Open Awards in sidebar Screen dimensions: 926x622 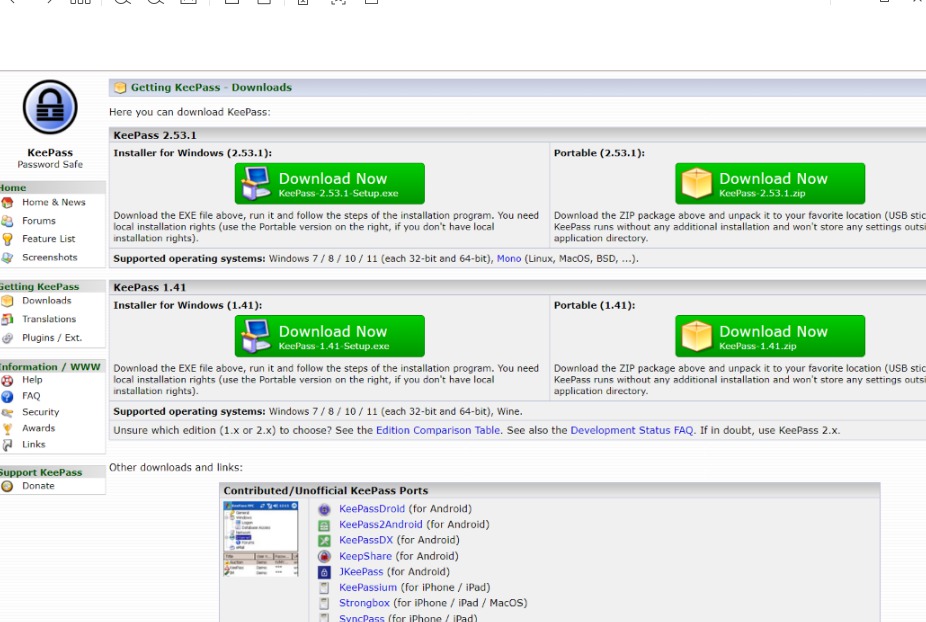point(38,428)
